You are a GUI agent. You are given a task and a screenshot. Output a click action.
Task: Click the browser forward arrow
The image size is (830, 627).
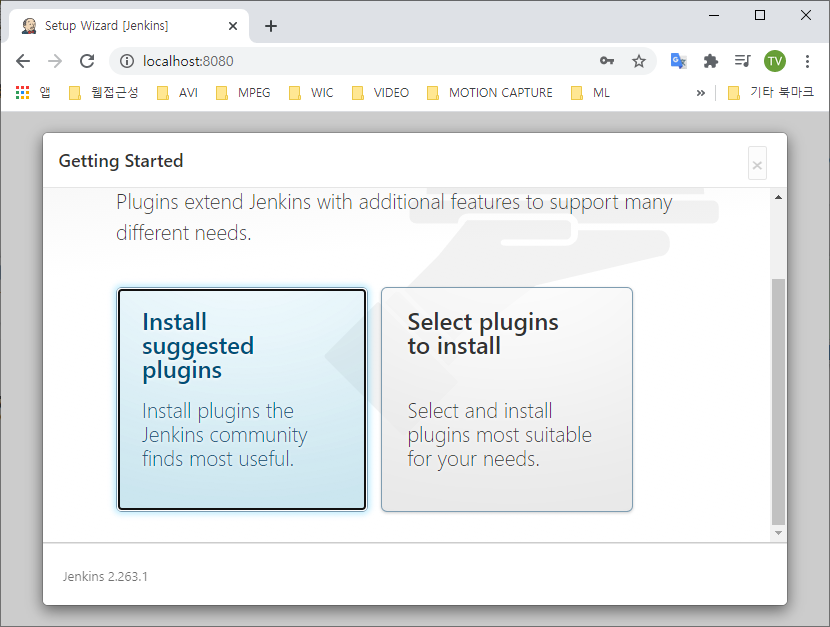click(55, 61)
